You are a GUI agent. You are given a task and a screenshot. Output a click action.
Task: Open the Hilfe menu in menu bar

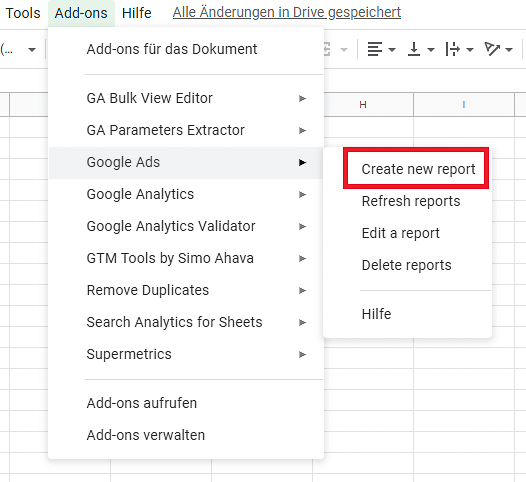point(137,13)
